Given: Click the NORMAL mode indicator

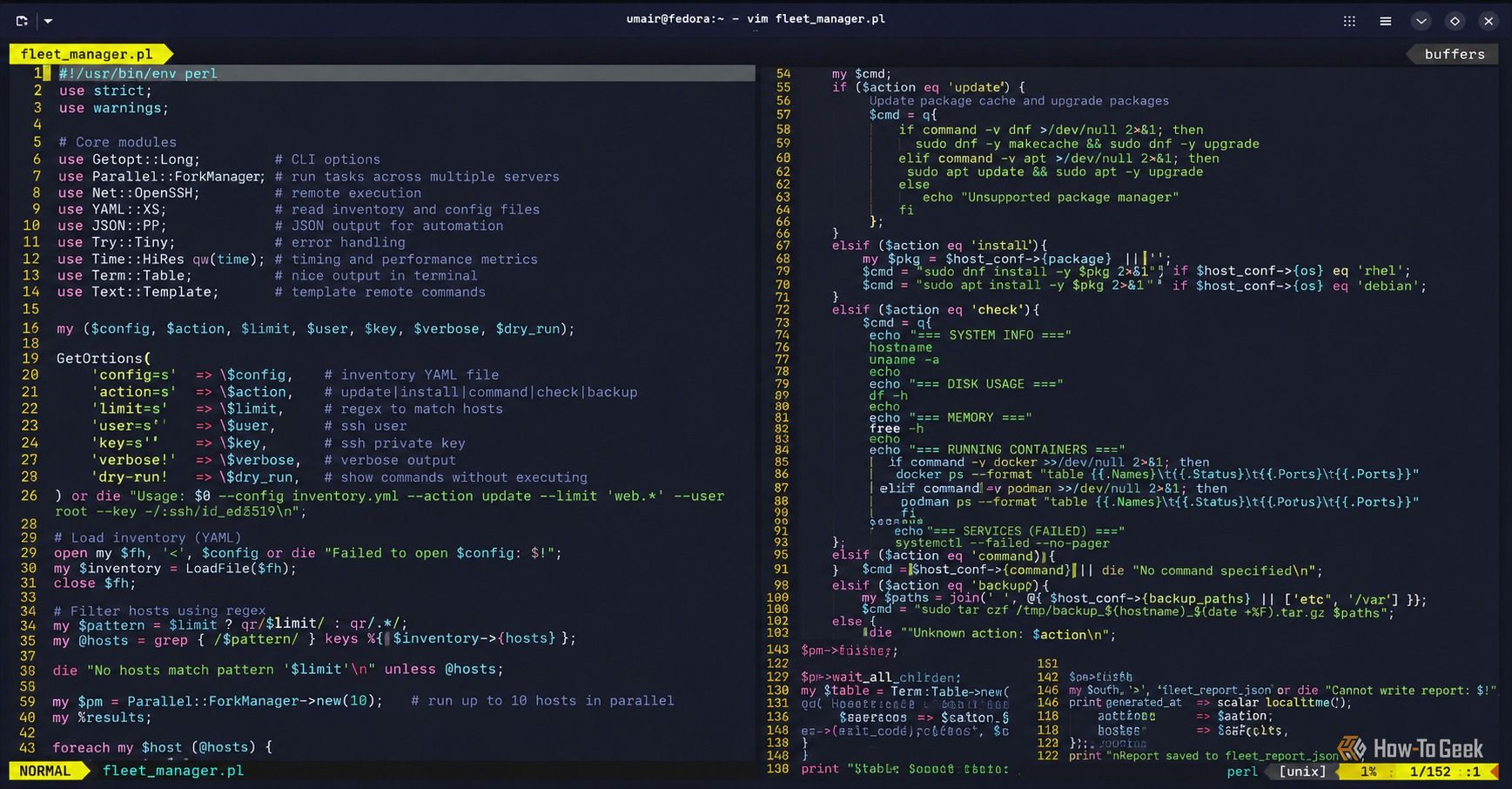Looking at the screenshot, I should (45, 771).
